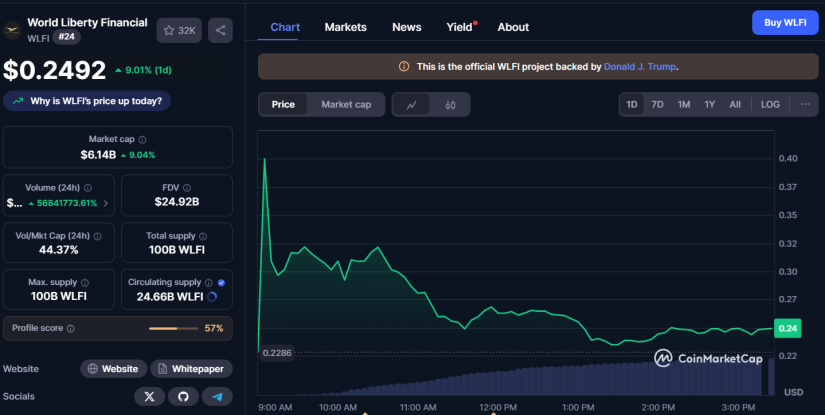Viewport: 825px width, 415px height.
Task: Click the 57% profile score value
Action: click(214, 328)
